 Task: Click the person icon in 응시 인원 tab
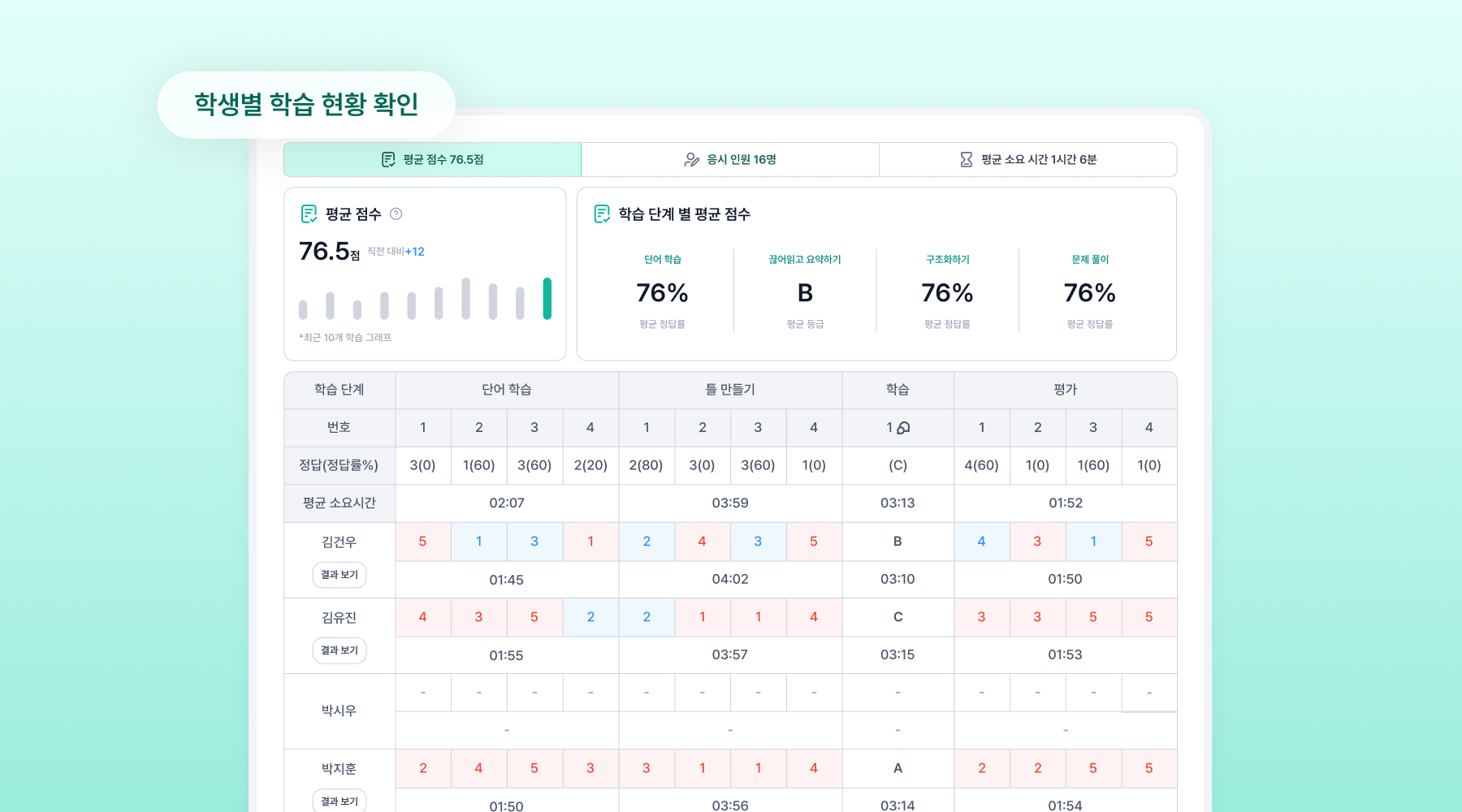(691, 160)
